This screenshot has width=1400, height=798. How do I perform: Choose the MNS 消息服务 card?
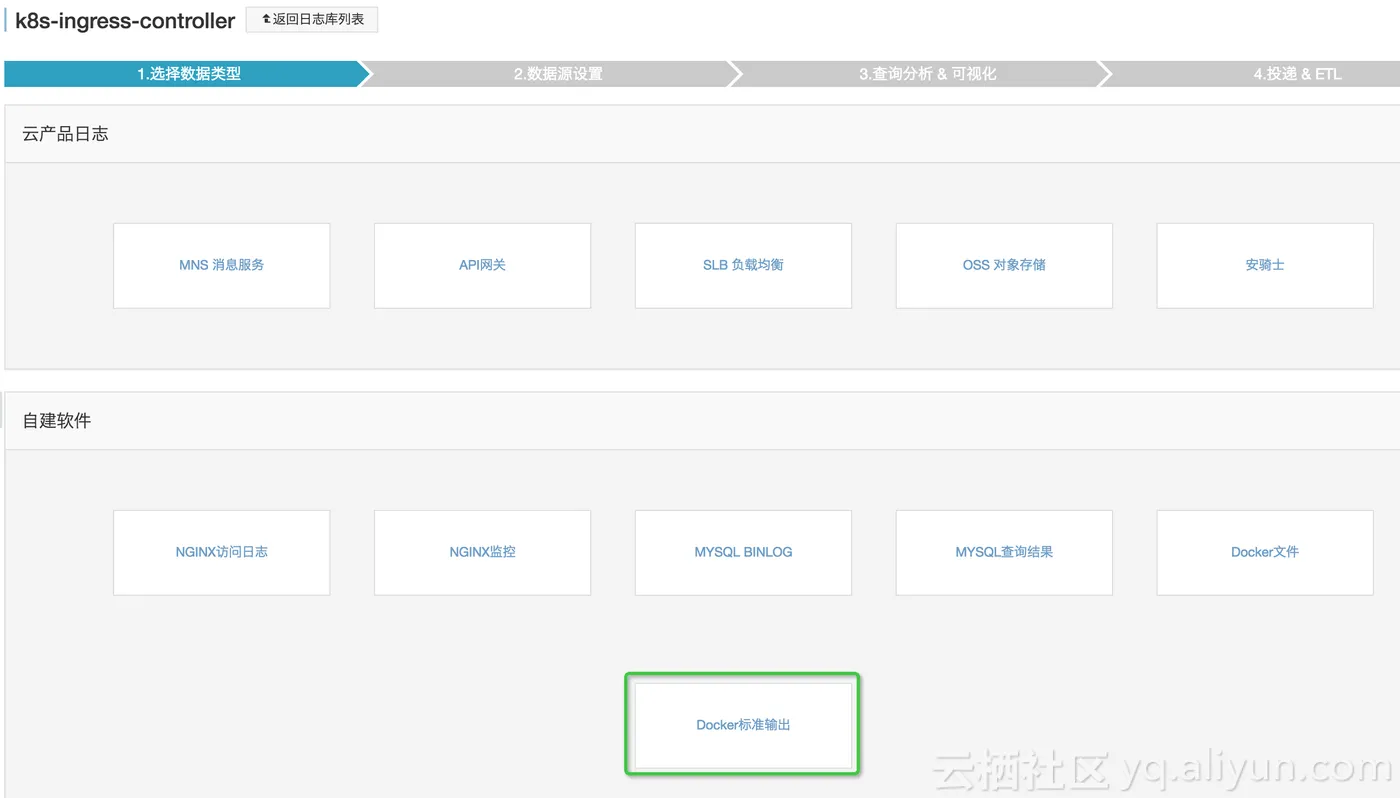pos(221,265)
